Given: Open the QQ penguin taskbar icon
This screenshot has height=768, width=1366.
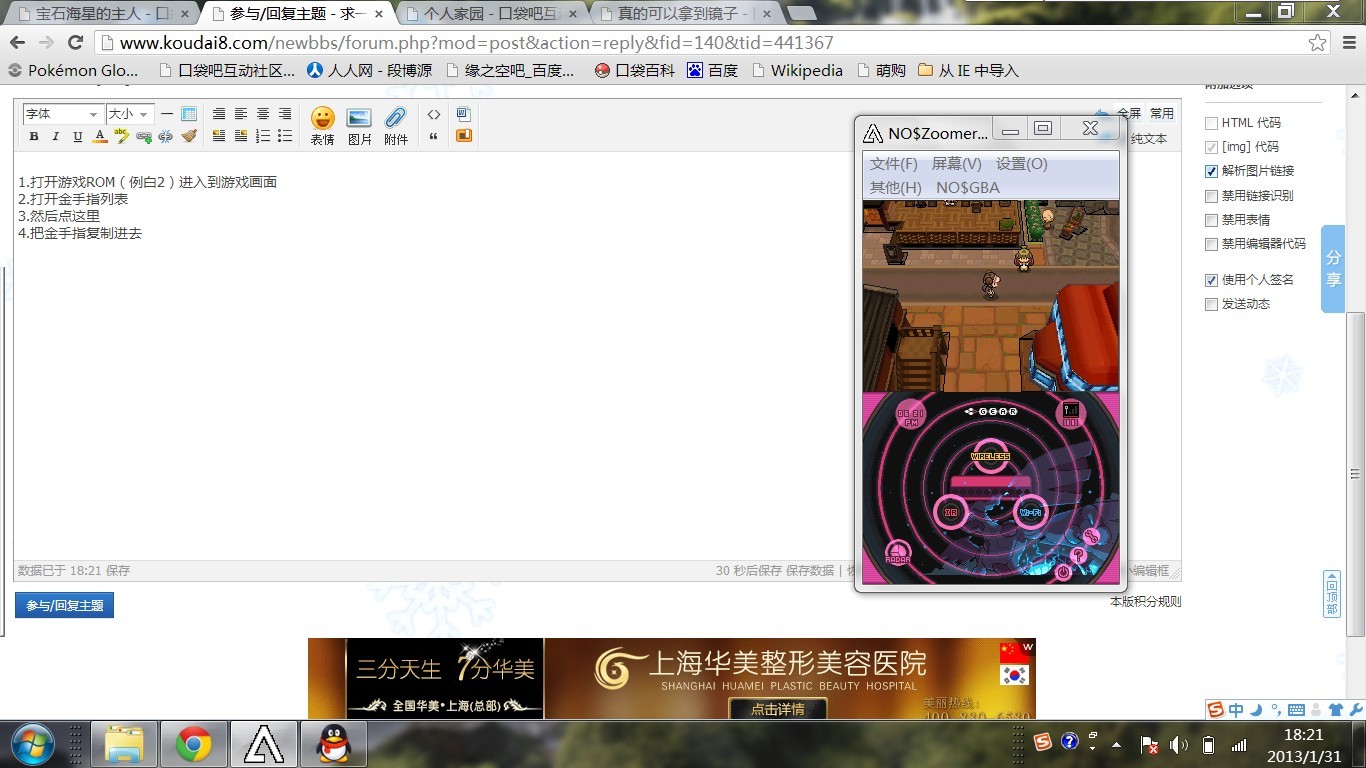Looking at the screenshot, I should (333, 744).
